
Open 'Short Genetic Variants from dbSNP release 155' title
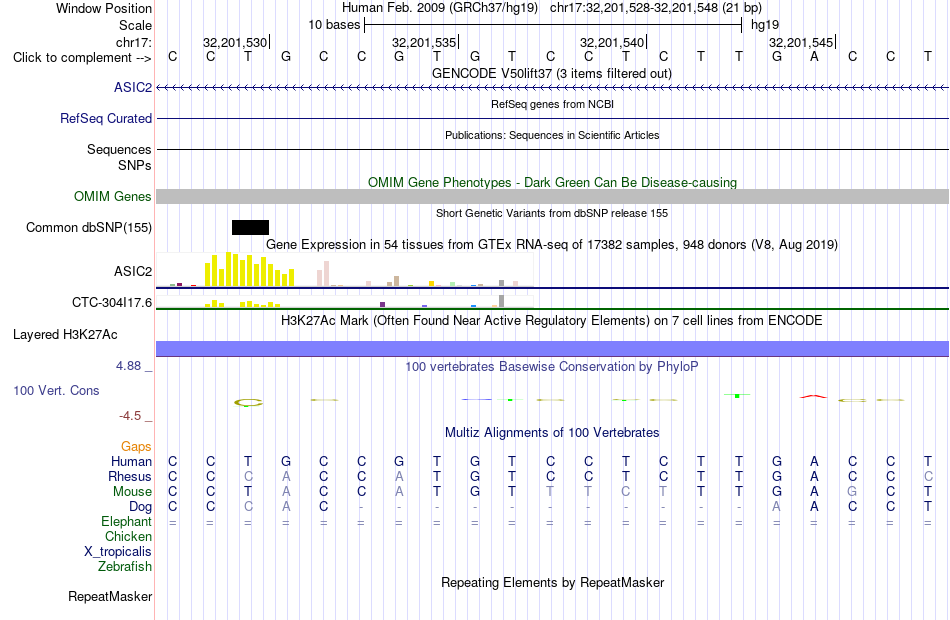point(552,213)
